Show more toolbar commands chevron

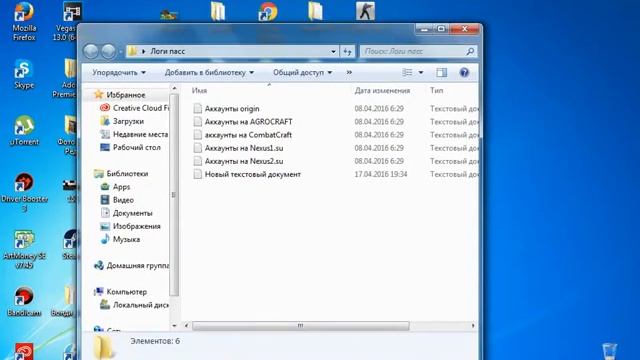click(349, 72)
